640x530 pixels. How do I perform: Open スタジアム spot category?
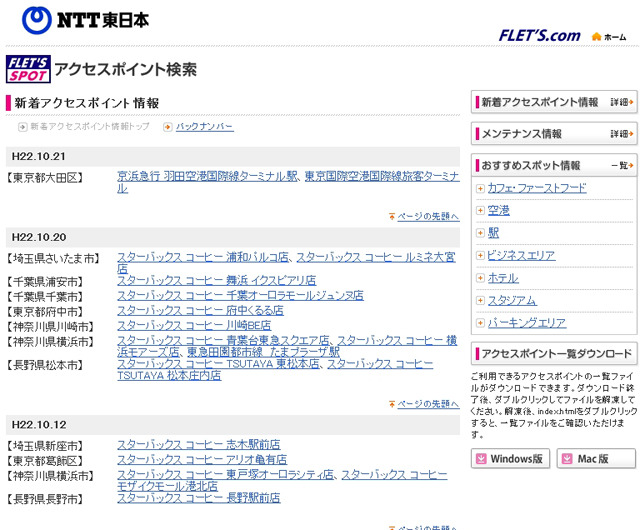pos(512,301)
